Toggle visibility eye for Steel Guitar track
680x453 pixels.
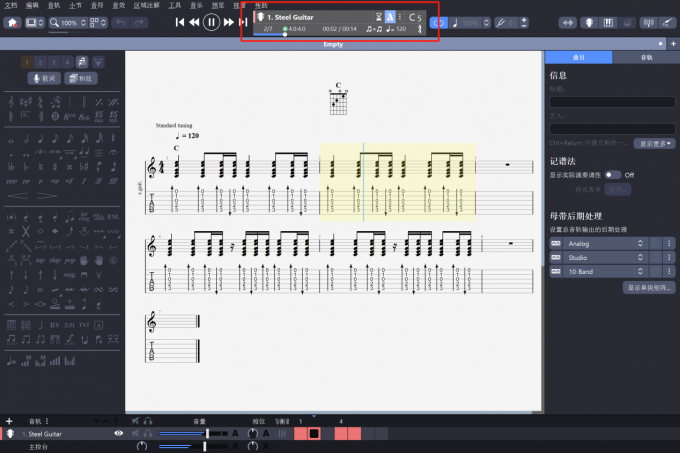pos(119,433)
